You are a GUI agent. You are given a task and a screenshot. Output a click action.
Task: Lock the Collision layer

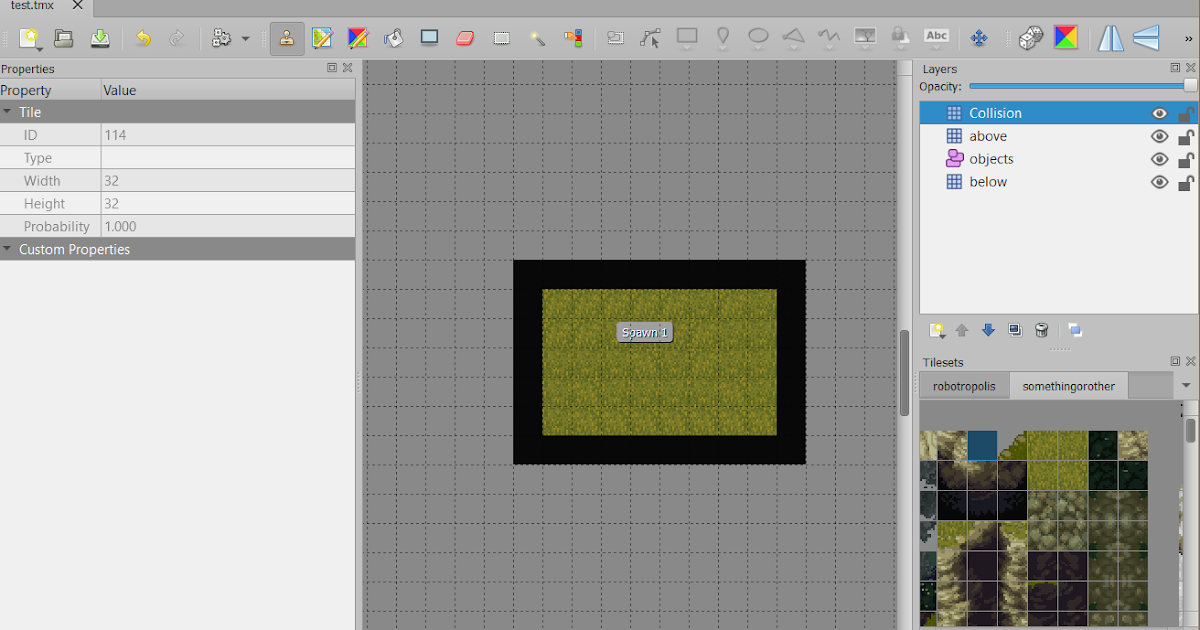coord(1186,113)
